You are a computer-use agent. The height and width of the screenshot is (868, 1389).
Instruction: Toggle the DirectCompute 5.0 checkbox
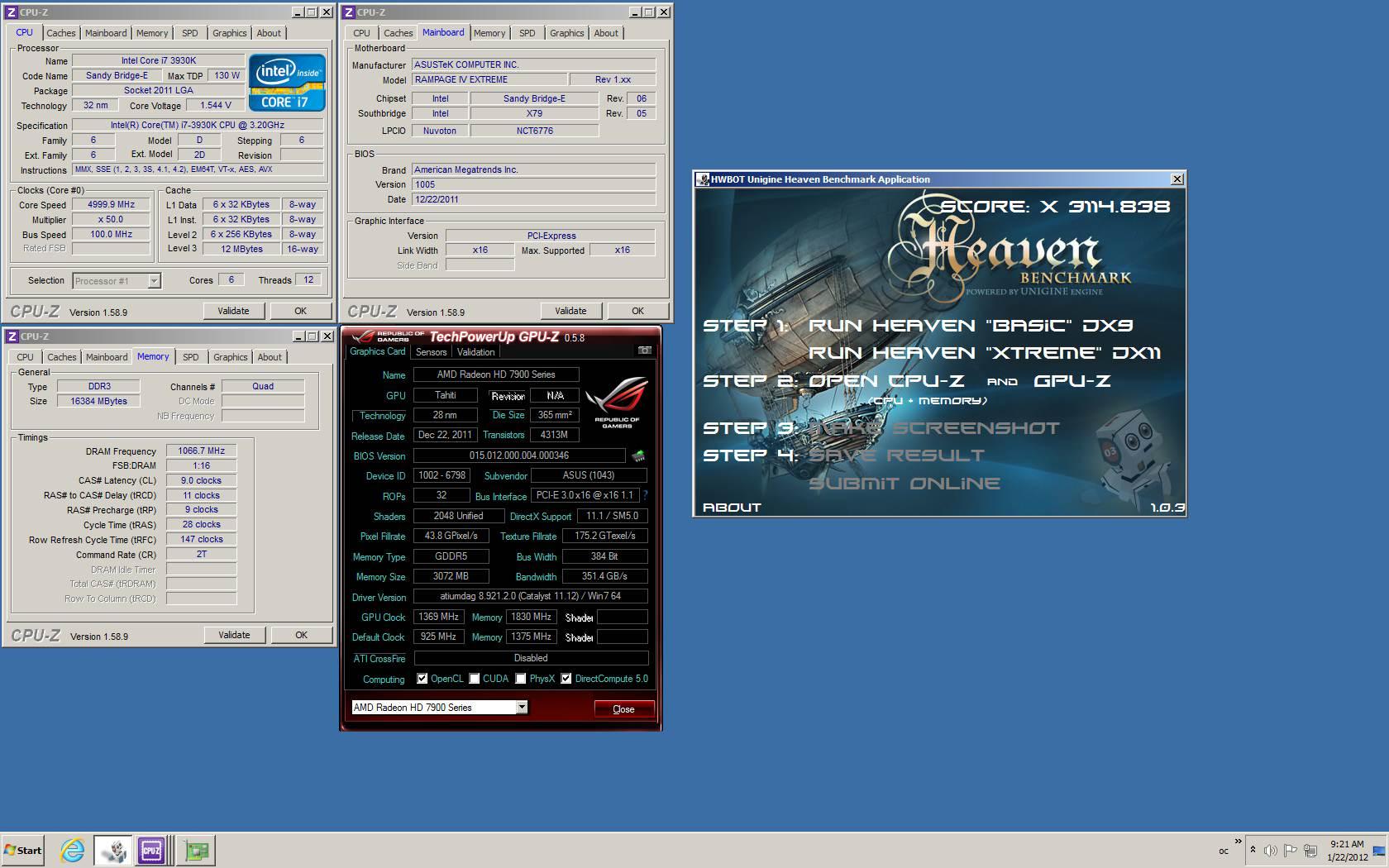[x=566, y=679]
